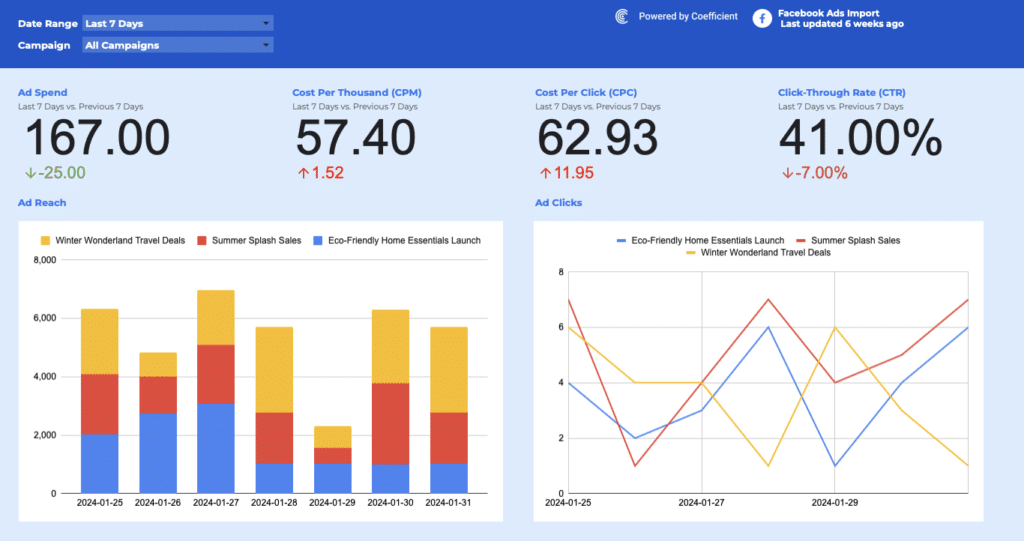Click the green down arrow under Ad Spend
This screenshot has height=541, width=1024.
(x=30, y=173)
